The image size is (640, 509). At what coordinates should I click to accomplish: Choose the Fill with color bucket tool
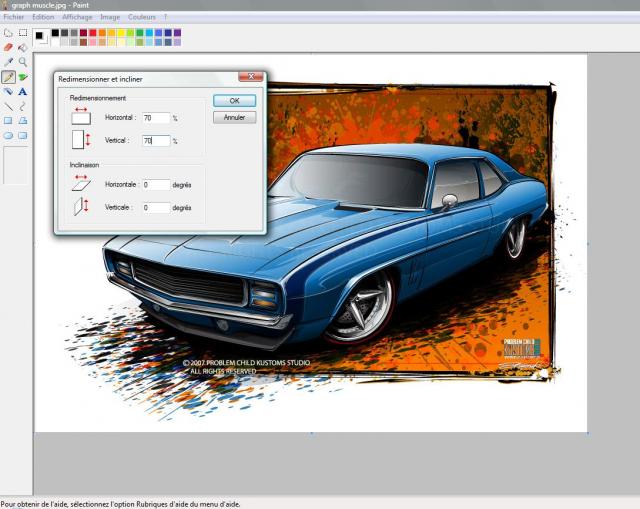(23, 47)
